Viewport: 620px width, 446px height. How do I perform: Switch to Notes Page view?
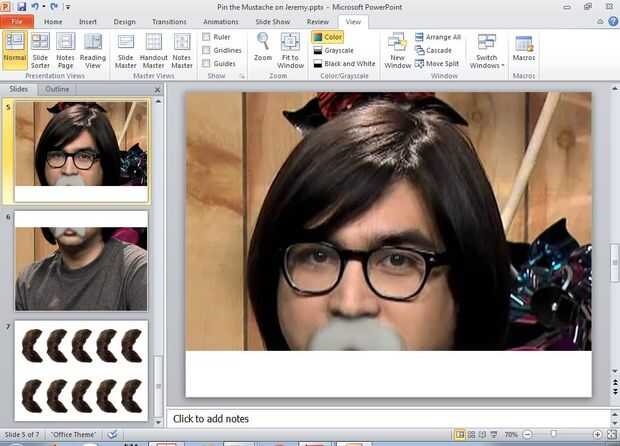(66, 52)
